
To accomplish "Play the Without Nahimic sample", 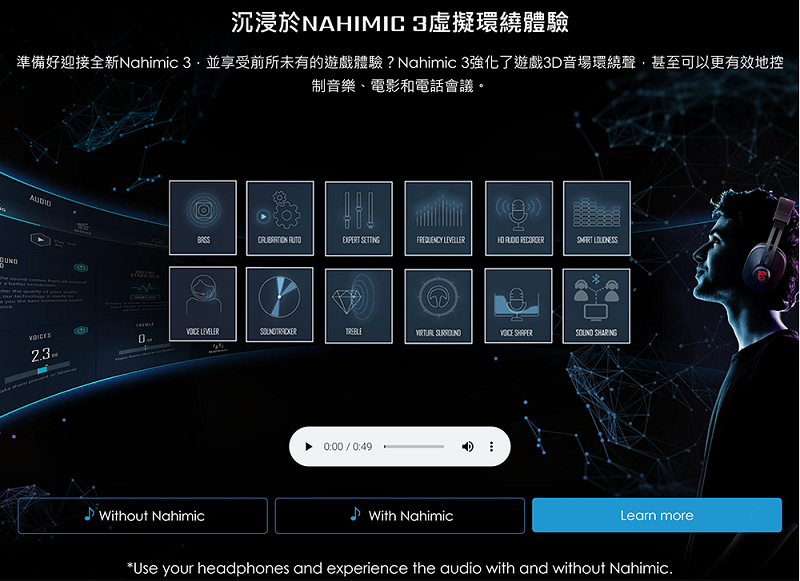I will 143,516.
